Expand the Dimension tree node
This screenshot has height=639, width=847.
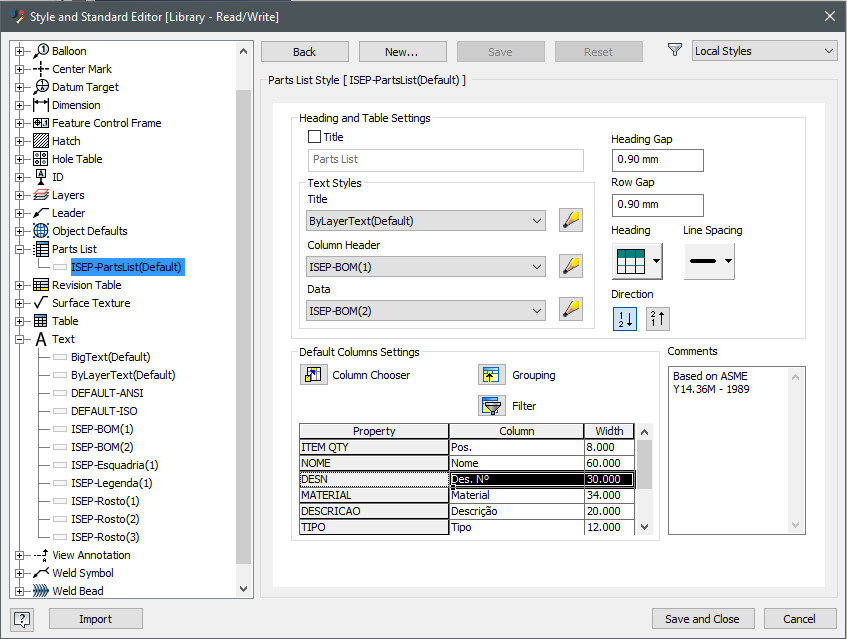20,105
